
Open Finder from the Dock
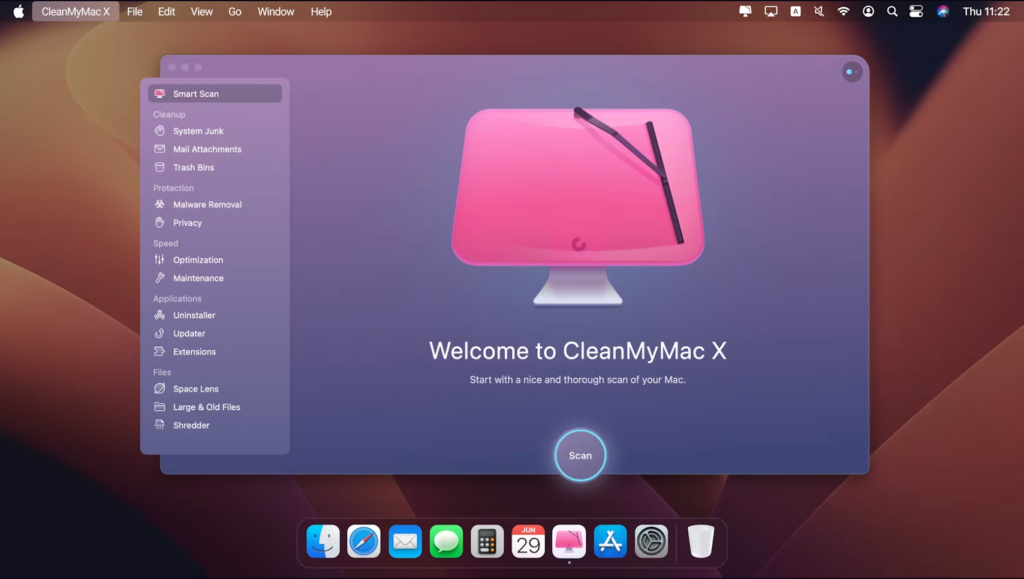[x=323, y=541]
